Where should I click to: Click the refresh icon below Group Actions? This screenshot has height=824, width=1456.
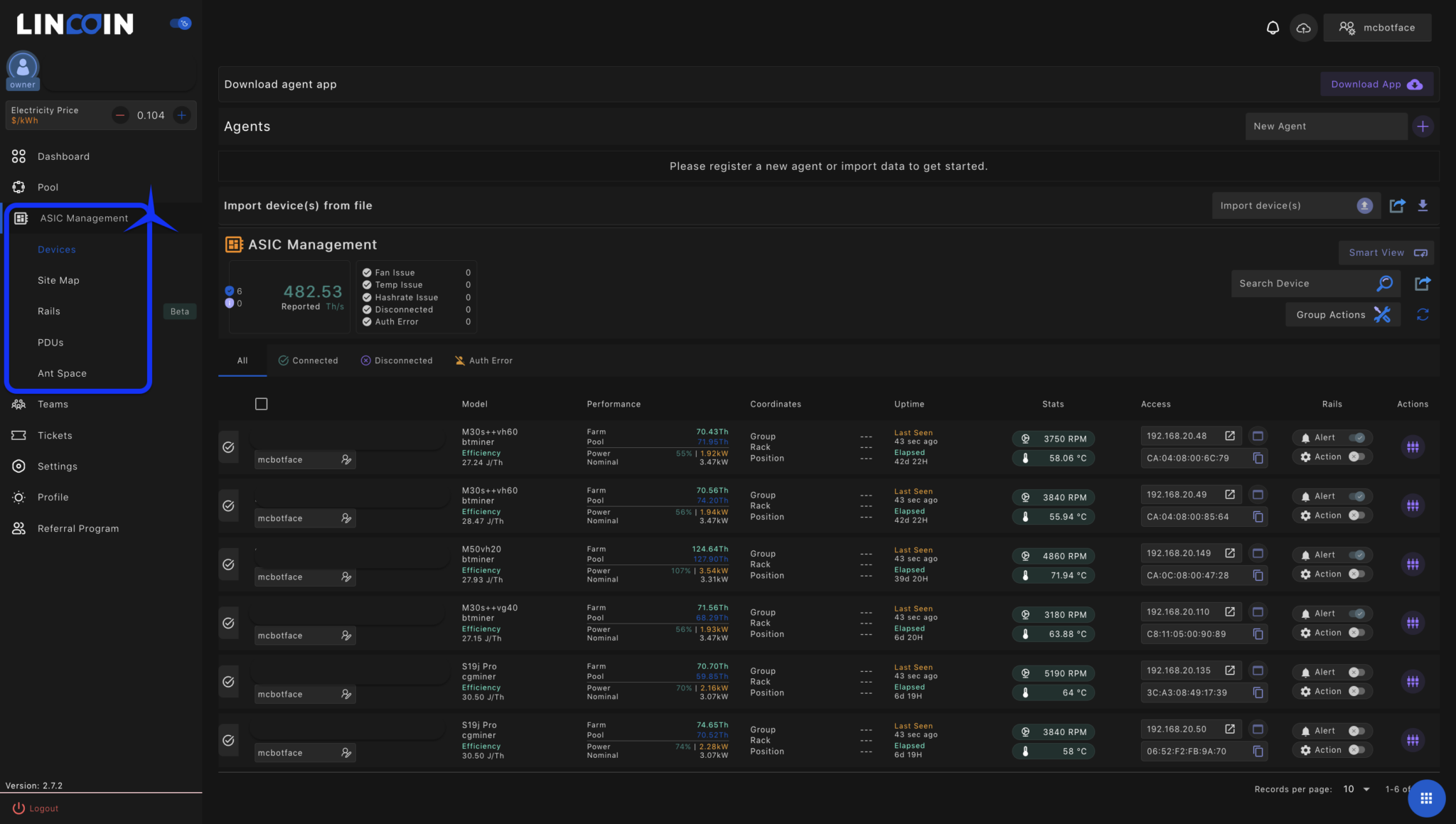tap(1423, 314)
